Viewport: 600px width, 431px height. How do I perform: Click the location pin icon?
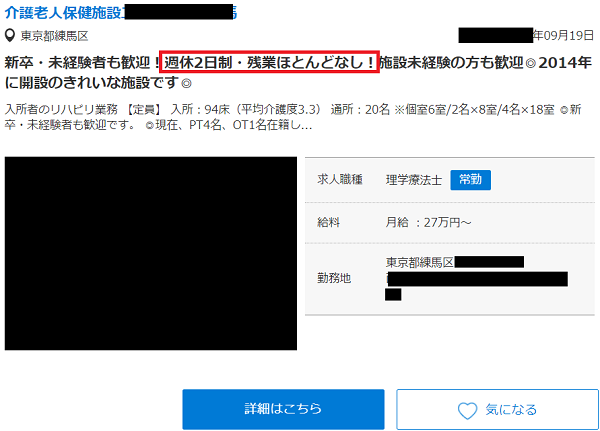click(10, 36)
